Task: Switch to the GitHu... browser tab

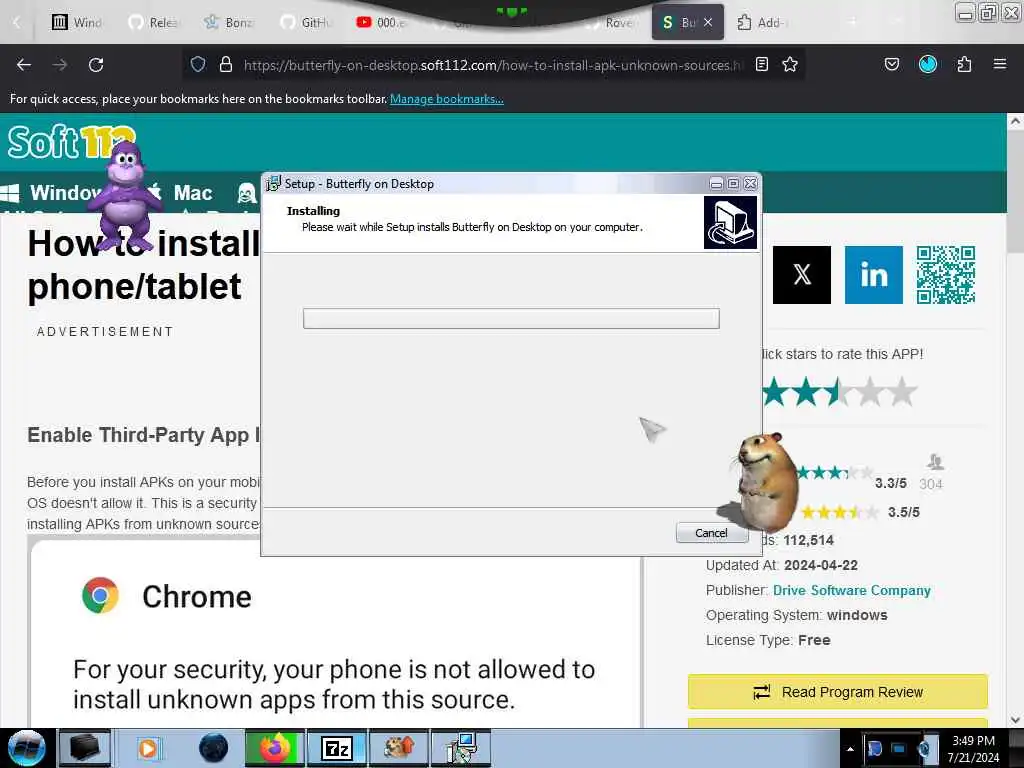Action: [x=306, y=22]
